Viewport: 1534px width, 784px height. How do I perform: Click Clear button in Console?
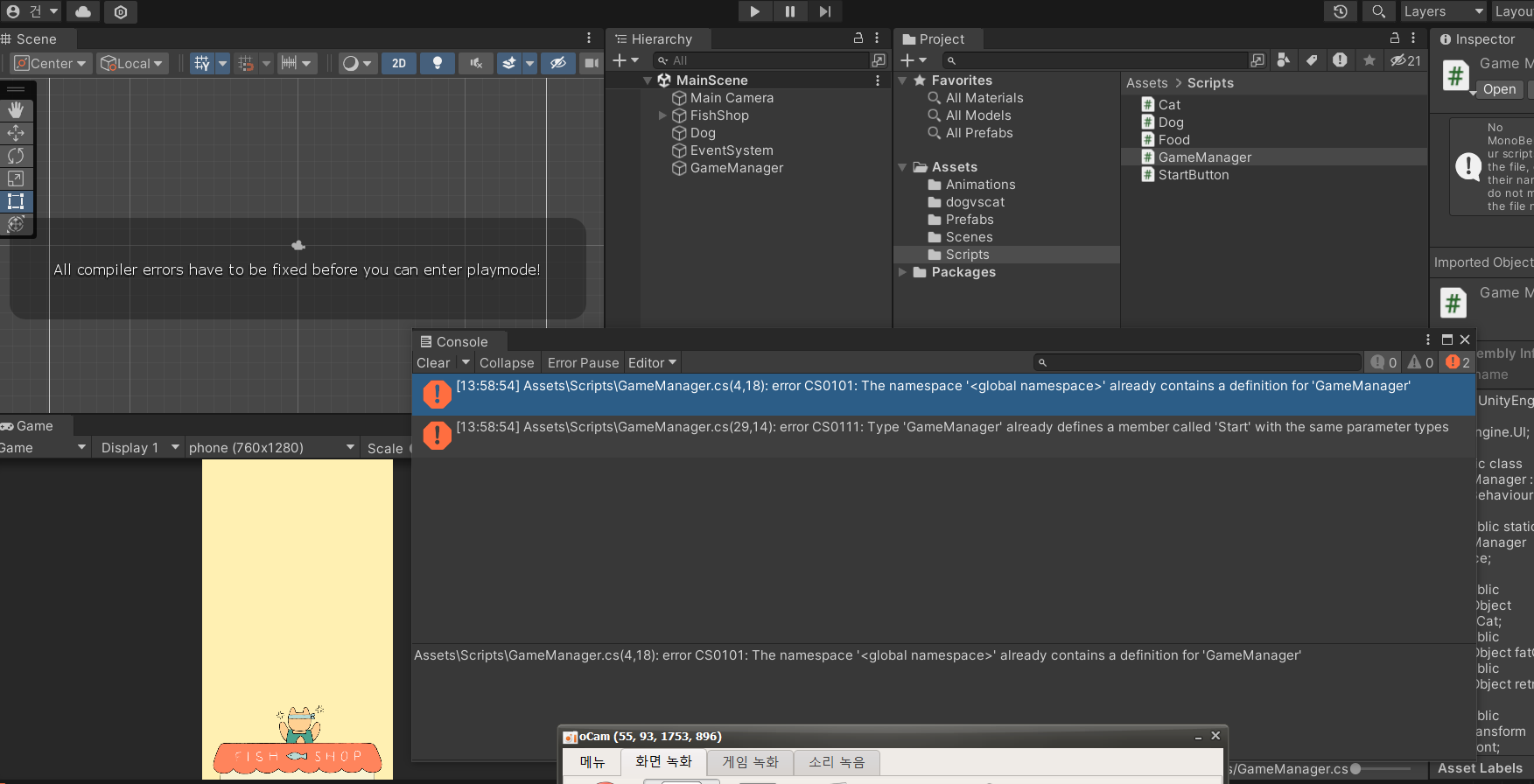click(433, 362)
